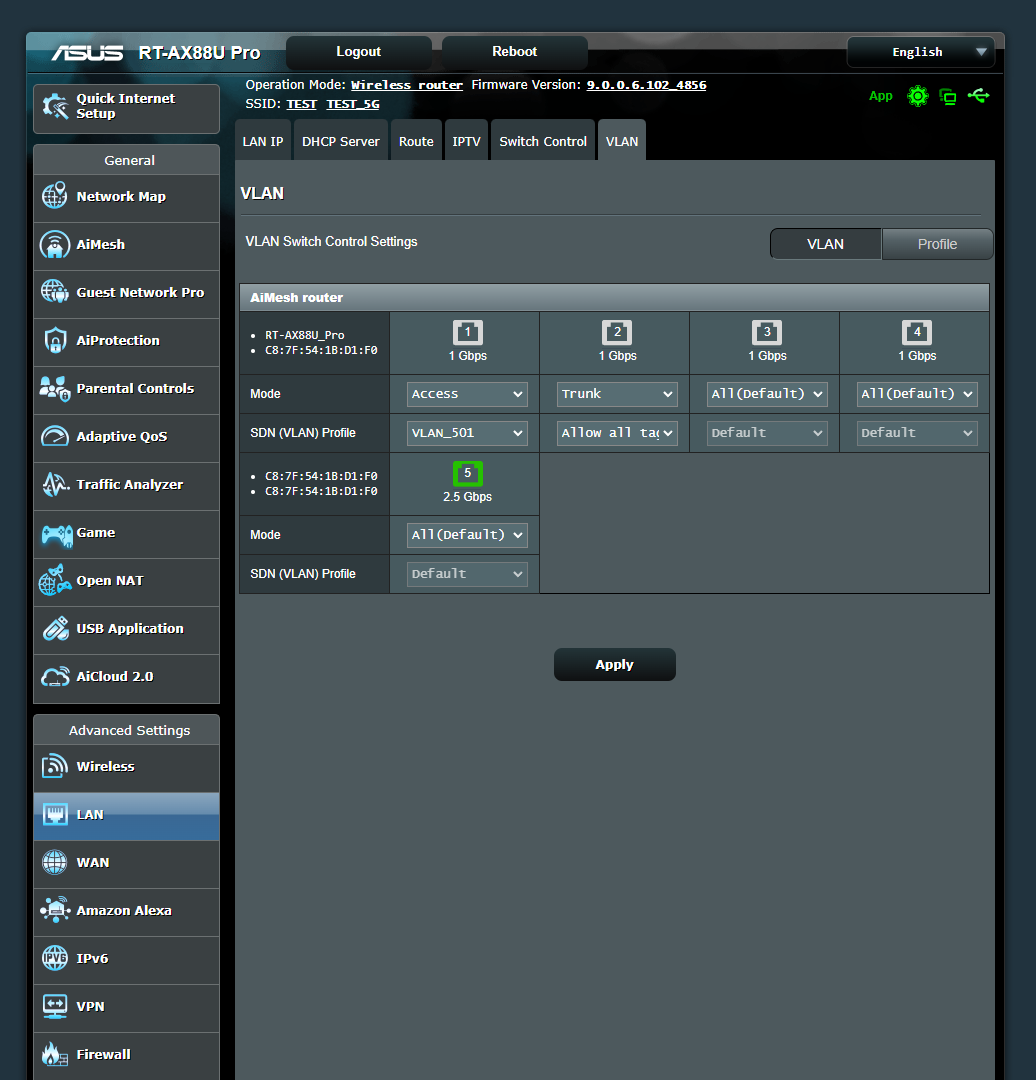Open Guest Network Pro icon

pyautogui.click(x=55, y=292)
